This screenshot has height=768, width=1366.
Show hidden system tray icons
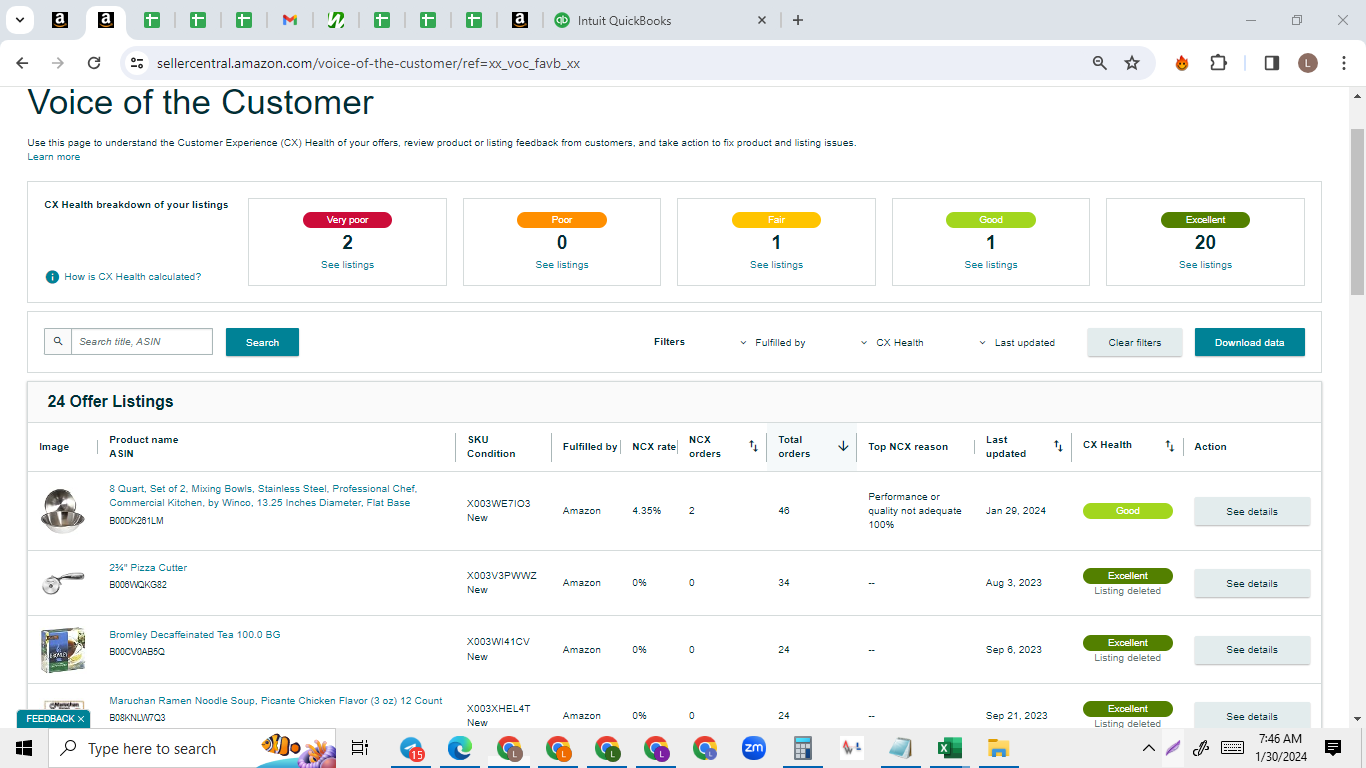pos(1148,748)
